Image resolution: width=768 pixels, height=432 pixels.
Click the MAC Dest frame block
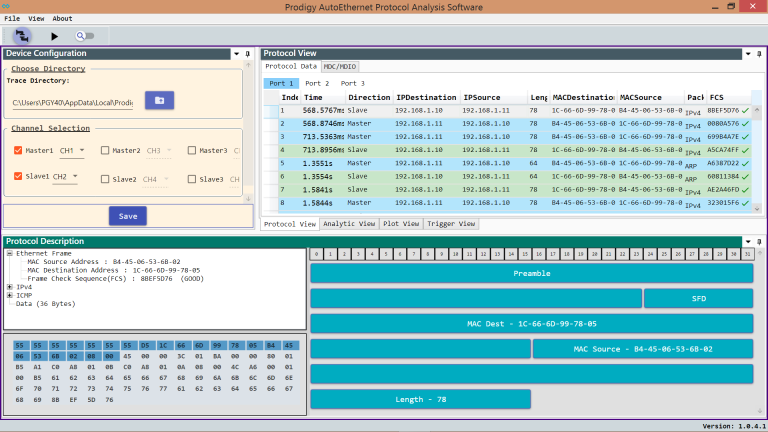531,324
